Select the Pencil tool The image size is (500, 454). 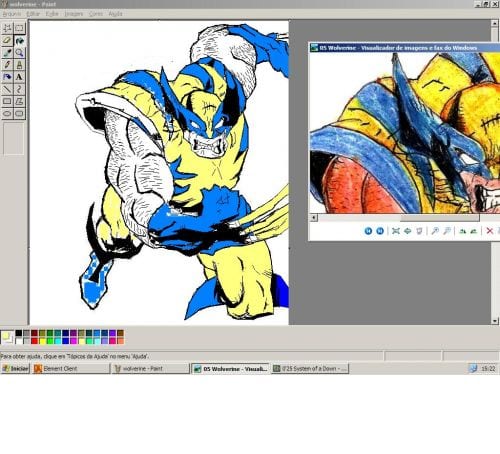[x=7, y=65]
